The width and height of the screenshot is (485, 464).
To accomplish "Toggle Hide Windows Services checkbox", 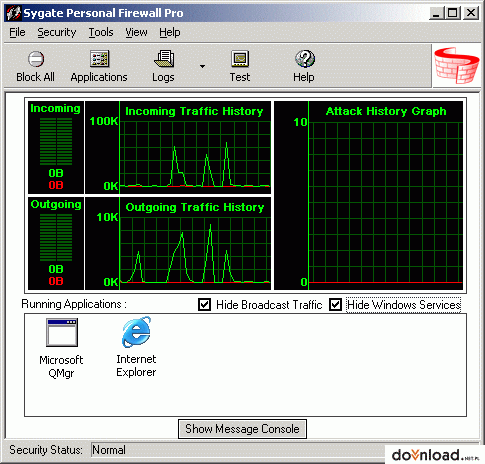I will click(x=335, y=304).
